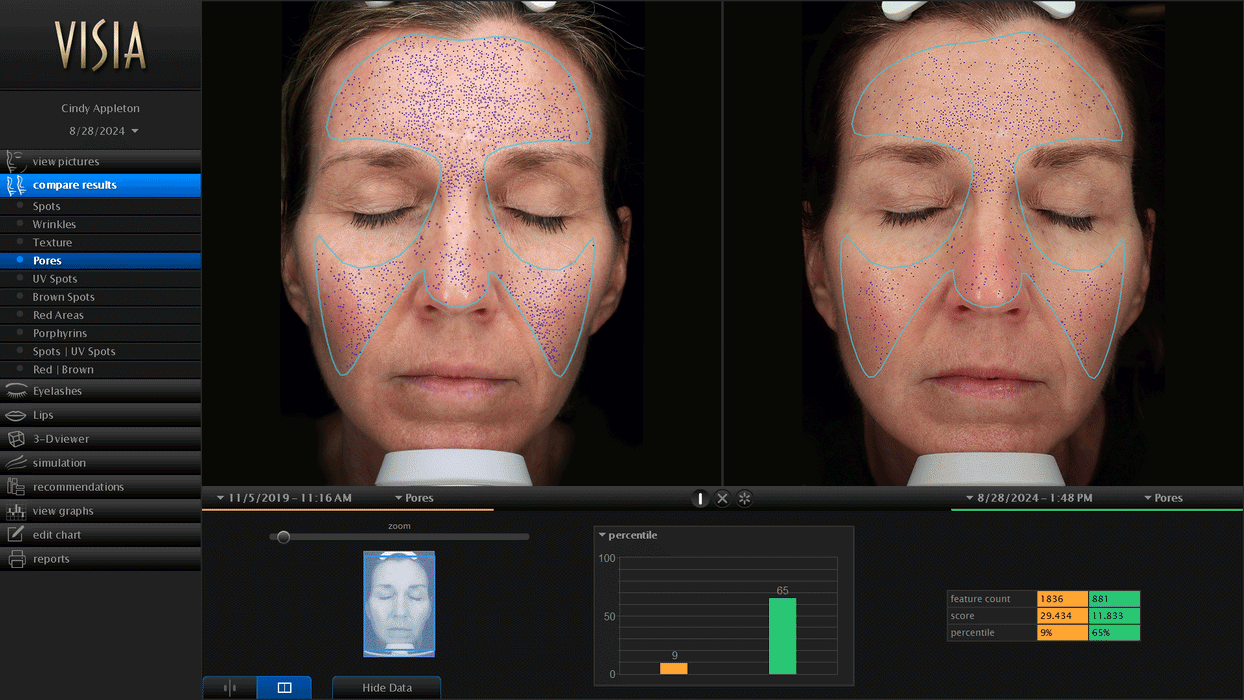This screenshot has width=1244, height=700.
Task: Click the snowflake reset icon between the photos
Action: (x=745, y=498)
